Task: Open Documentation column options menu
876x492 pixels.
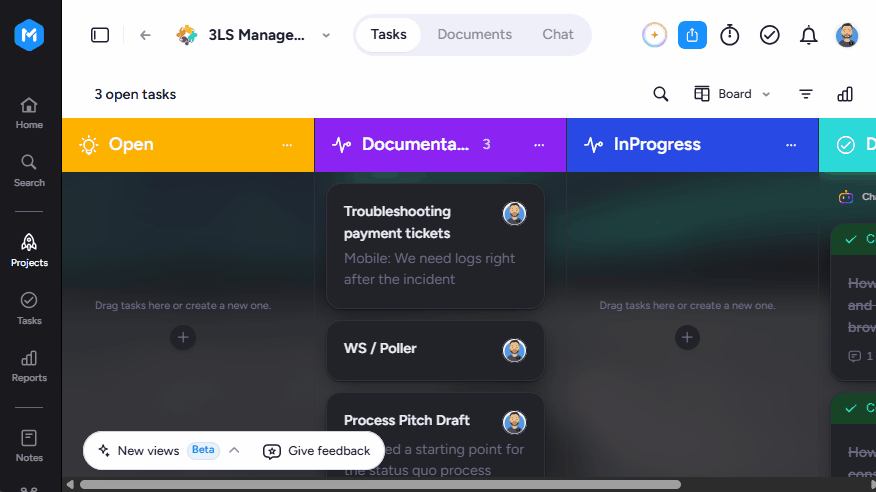Action: point(539,145)
